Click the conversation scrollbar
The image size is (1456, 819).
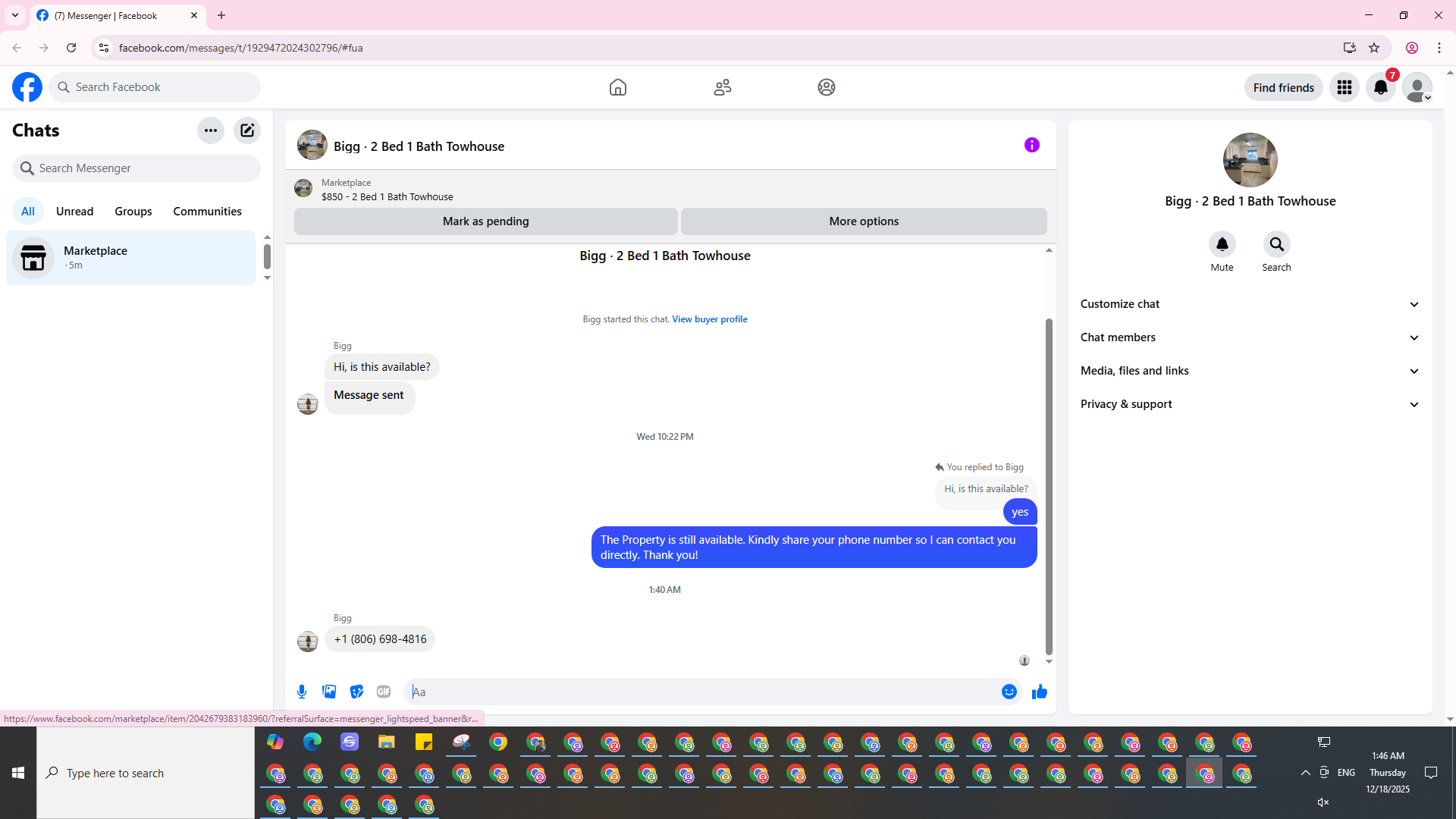(1049, 485)
